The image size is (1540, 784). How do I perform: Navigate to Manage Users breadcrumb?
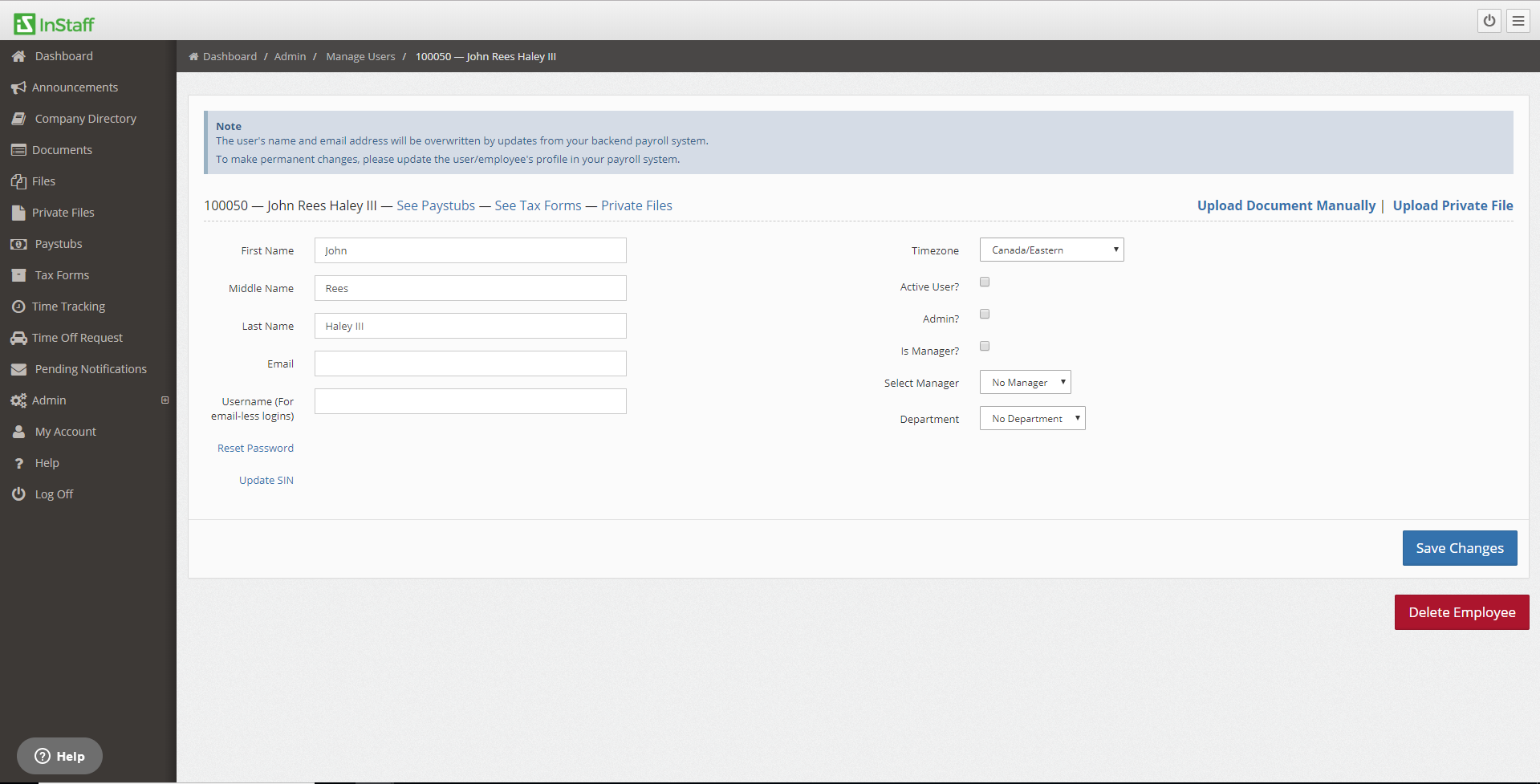click(x=360, y=56)
